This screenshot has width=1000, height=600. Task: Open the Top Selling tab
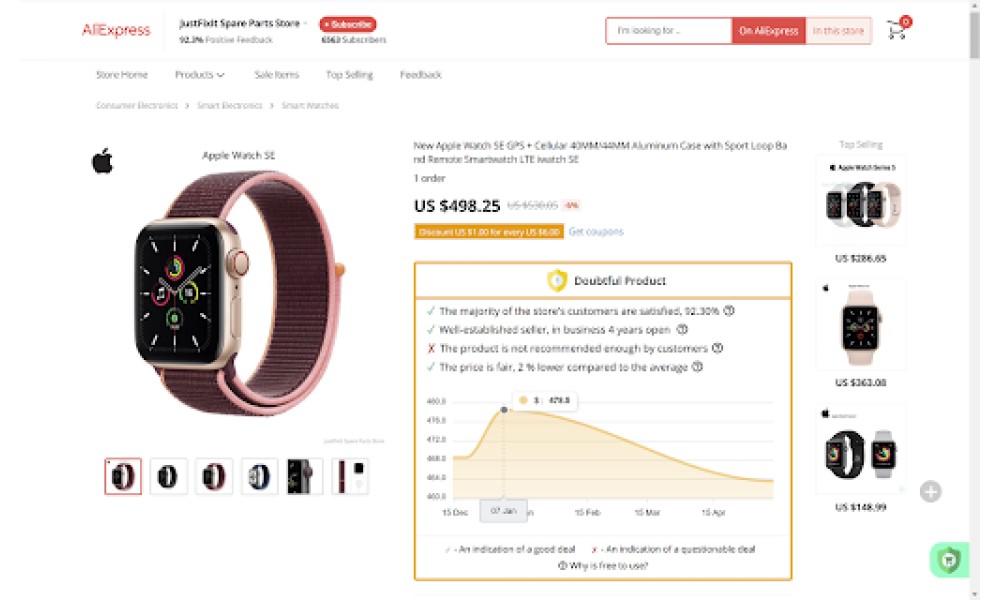349,75
